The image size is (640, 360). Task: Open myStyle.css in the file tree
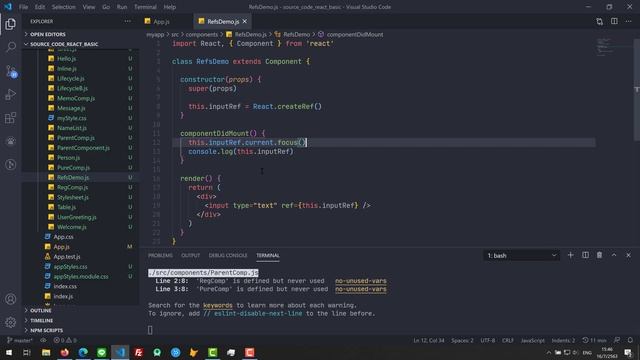[72, 118]
